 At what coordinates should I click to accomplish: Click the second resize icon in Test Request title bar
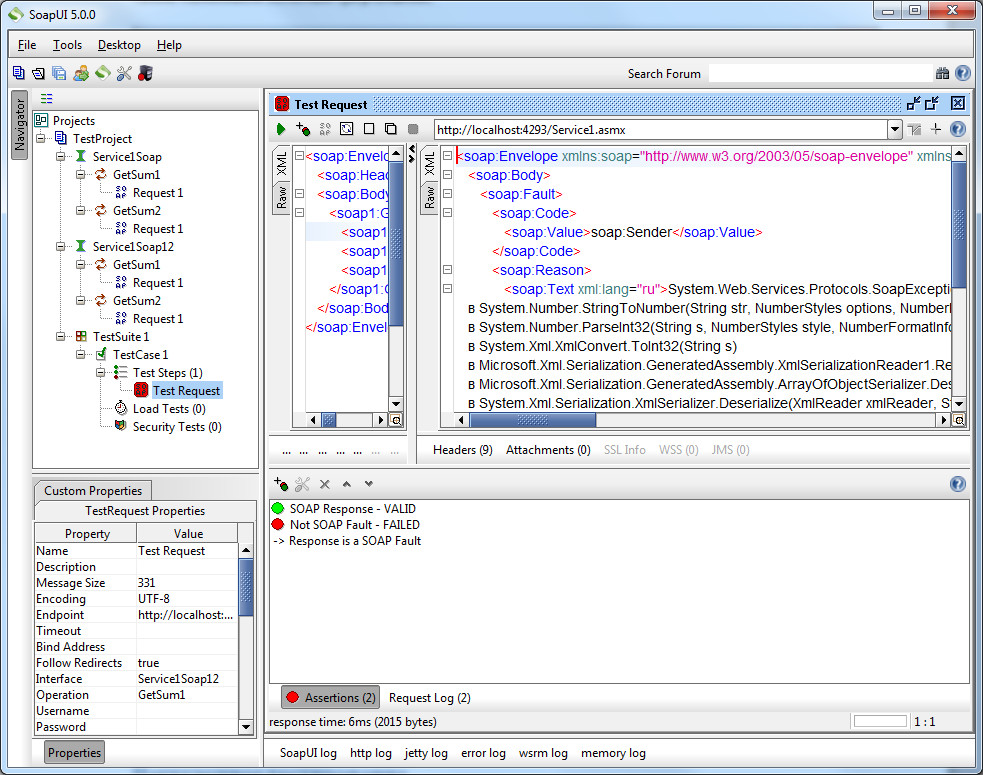coord(932,103)
